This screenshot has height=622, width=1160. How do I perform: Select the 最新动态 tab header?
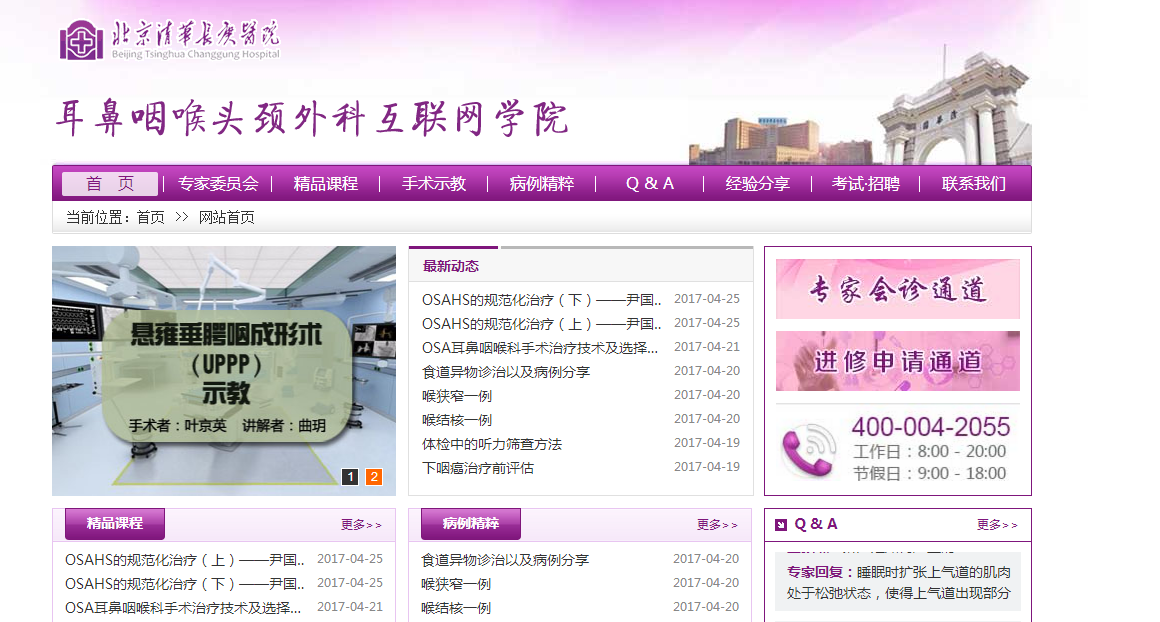point(451,266)
